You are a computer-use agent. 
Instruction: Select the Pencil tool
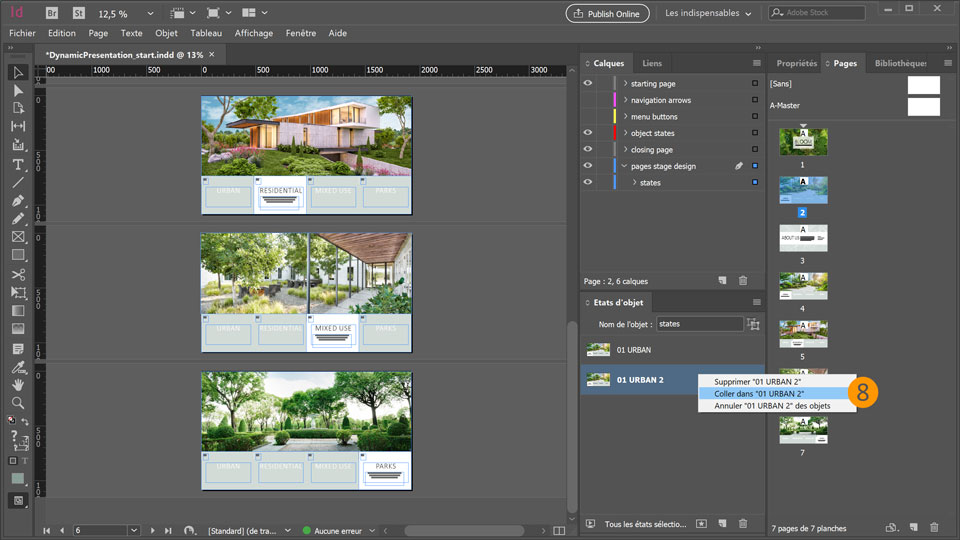pos(18,219)
